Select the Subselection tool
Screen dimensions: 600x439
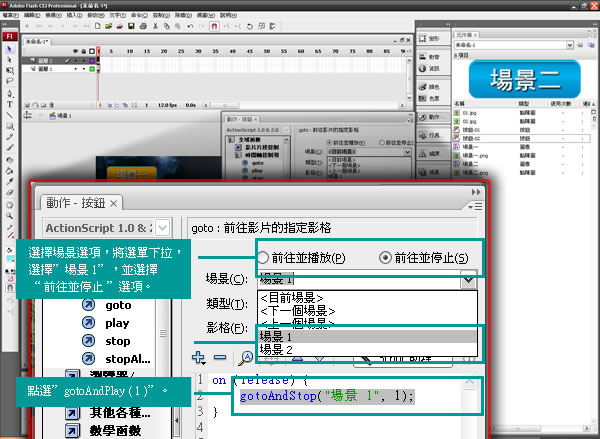pyautogui.click(x=10, y=60)
